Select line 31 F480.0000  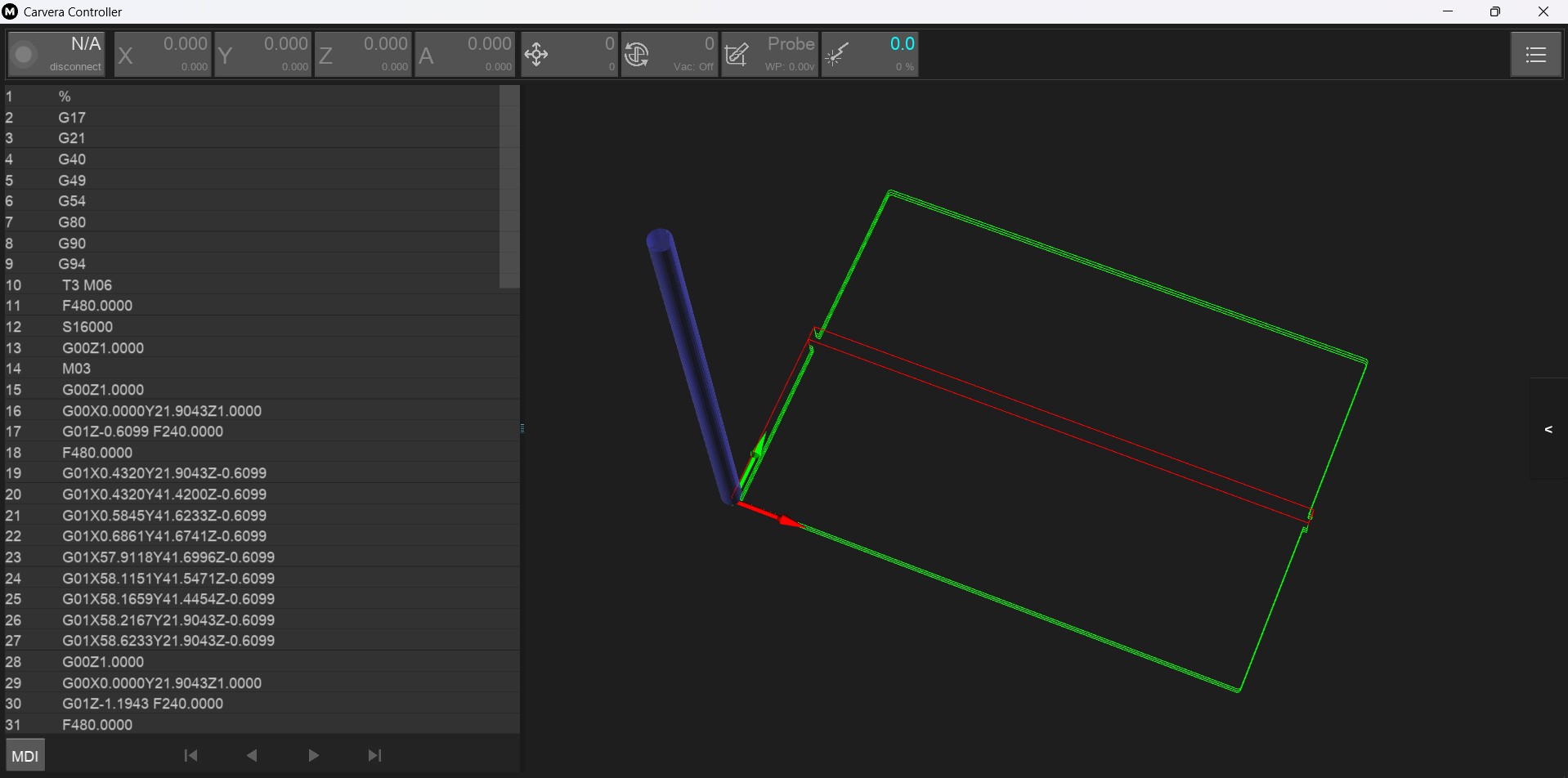click(262, 725)
